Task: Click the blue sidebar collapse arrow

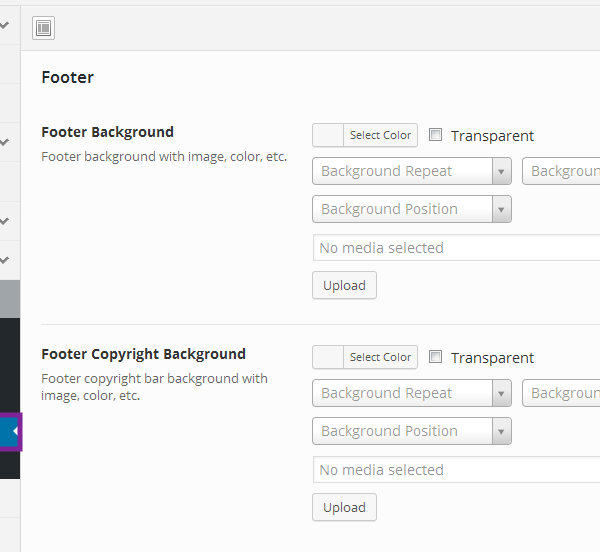Action: 11,431
